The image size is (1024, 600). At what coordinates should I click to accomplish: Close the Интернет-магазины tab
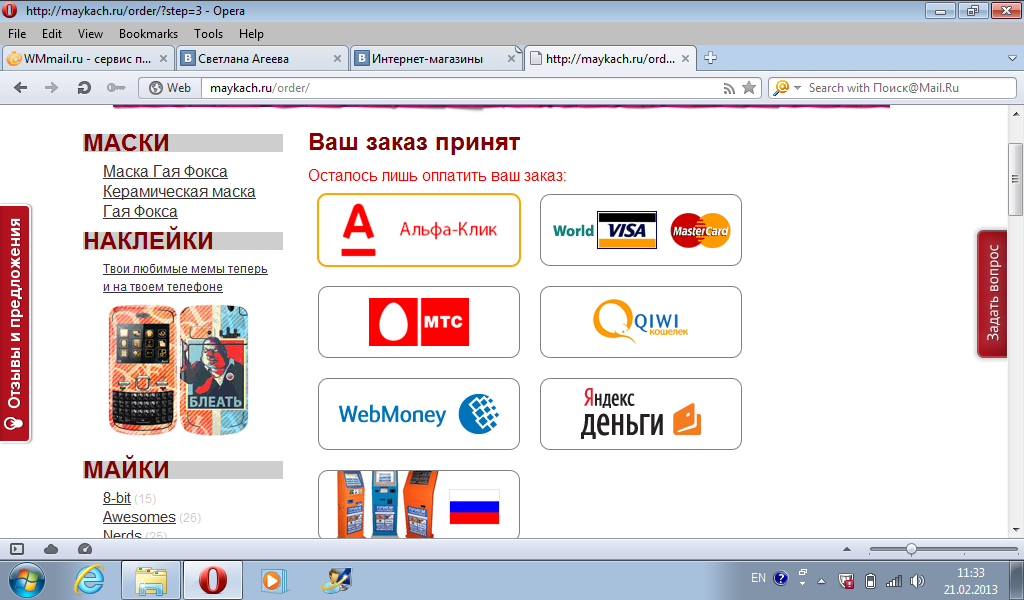512,59
